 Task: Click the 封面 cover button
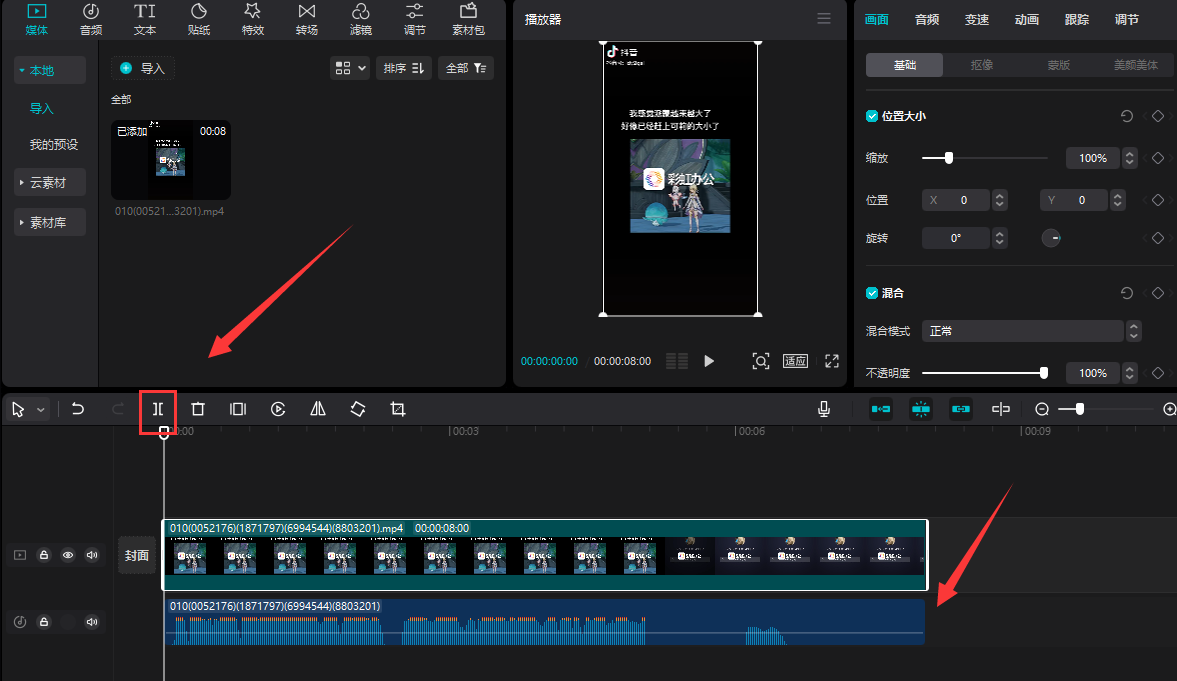pos(136,555)
